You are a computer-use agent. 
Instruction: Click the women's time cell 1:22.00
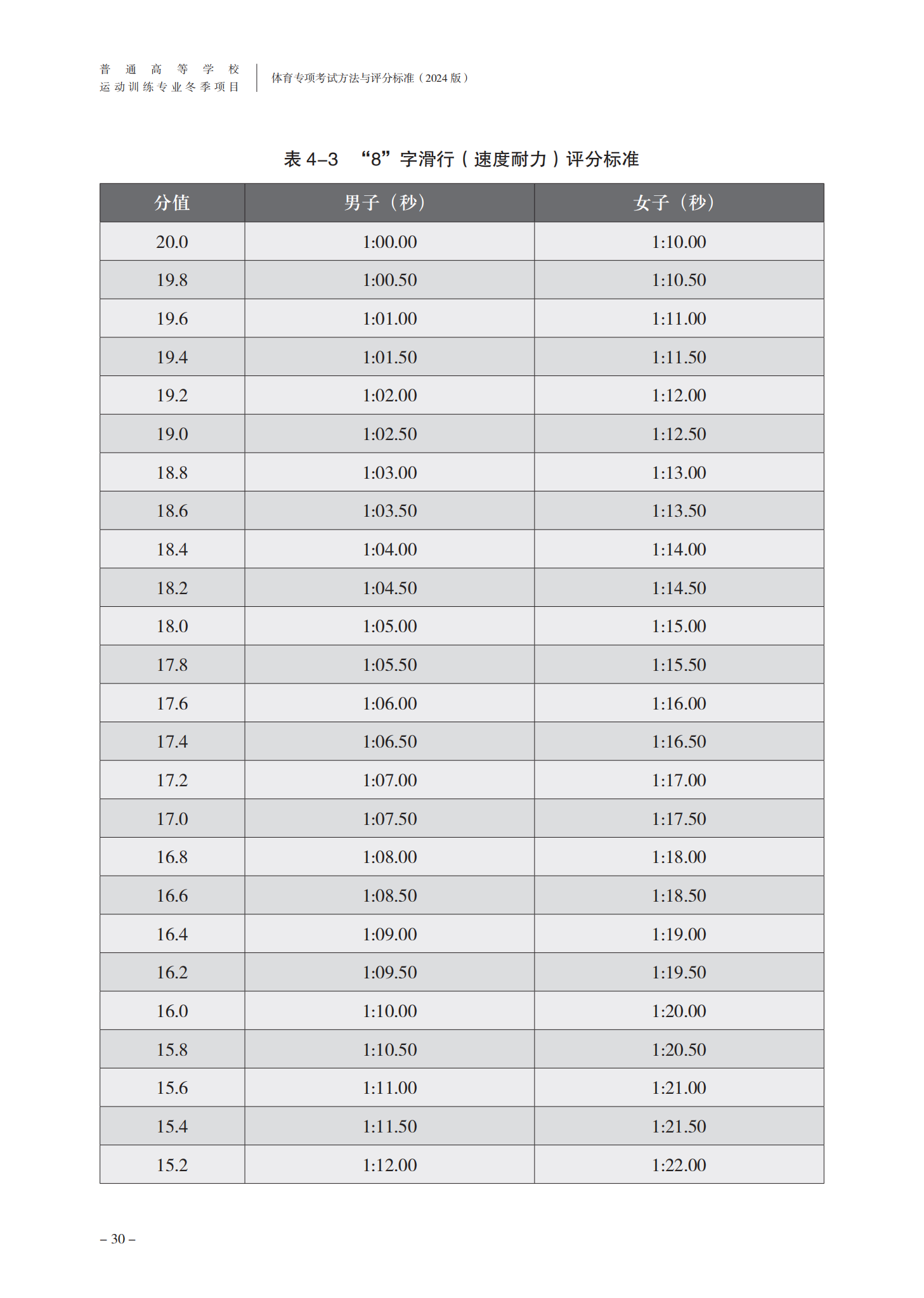tap(679, 1164)
